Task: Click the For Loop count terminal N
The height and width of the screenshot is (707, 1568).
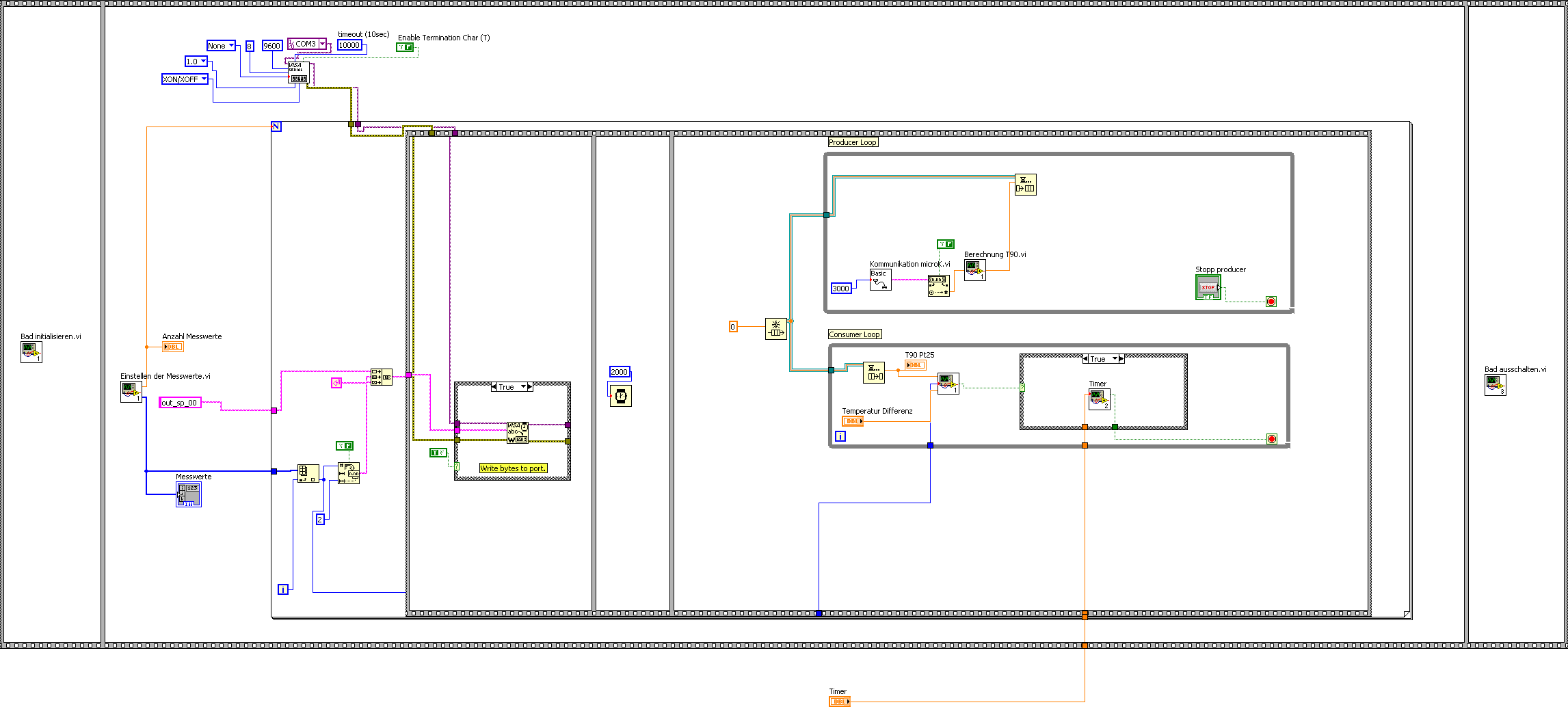Action: click(276, 126)
